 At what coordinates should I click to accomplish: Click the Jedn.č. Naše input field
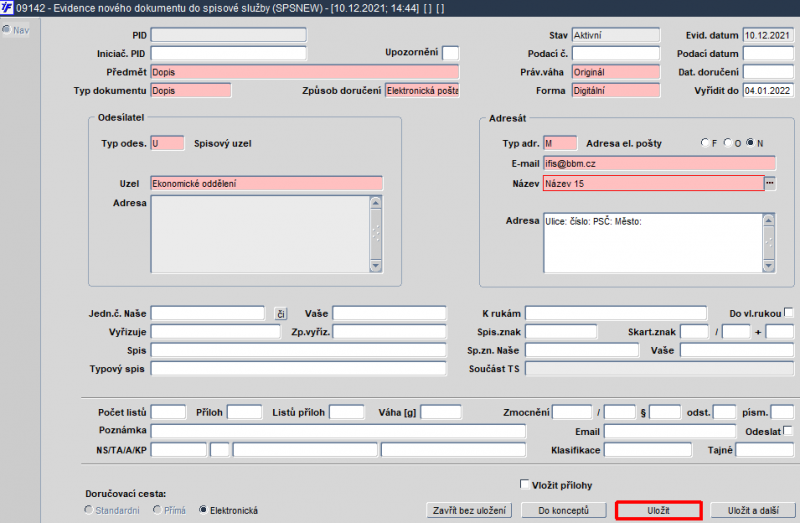(208, 313)
